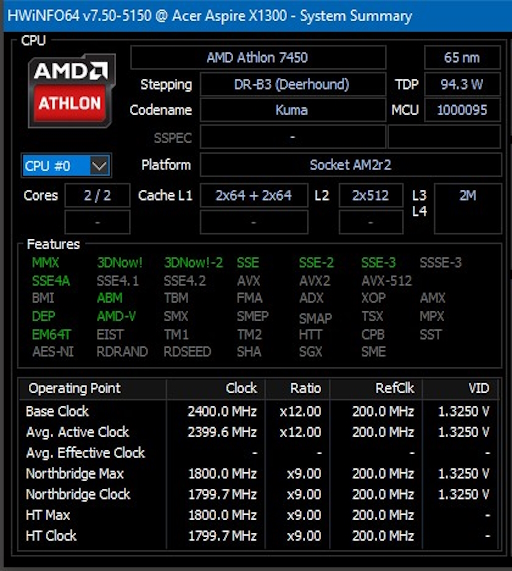Viewport: 512px width, 571px height.
Task: Select the Northbridge Clock row
Action: [x=259, y=495]
